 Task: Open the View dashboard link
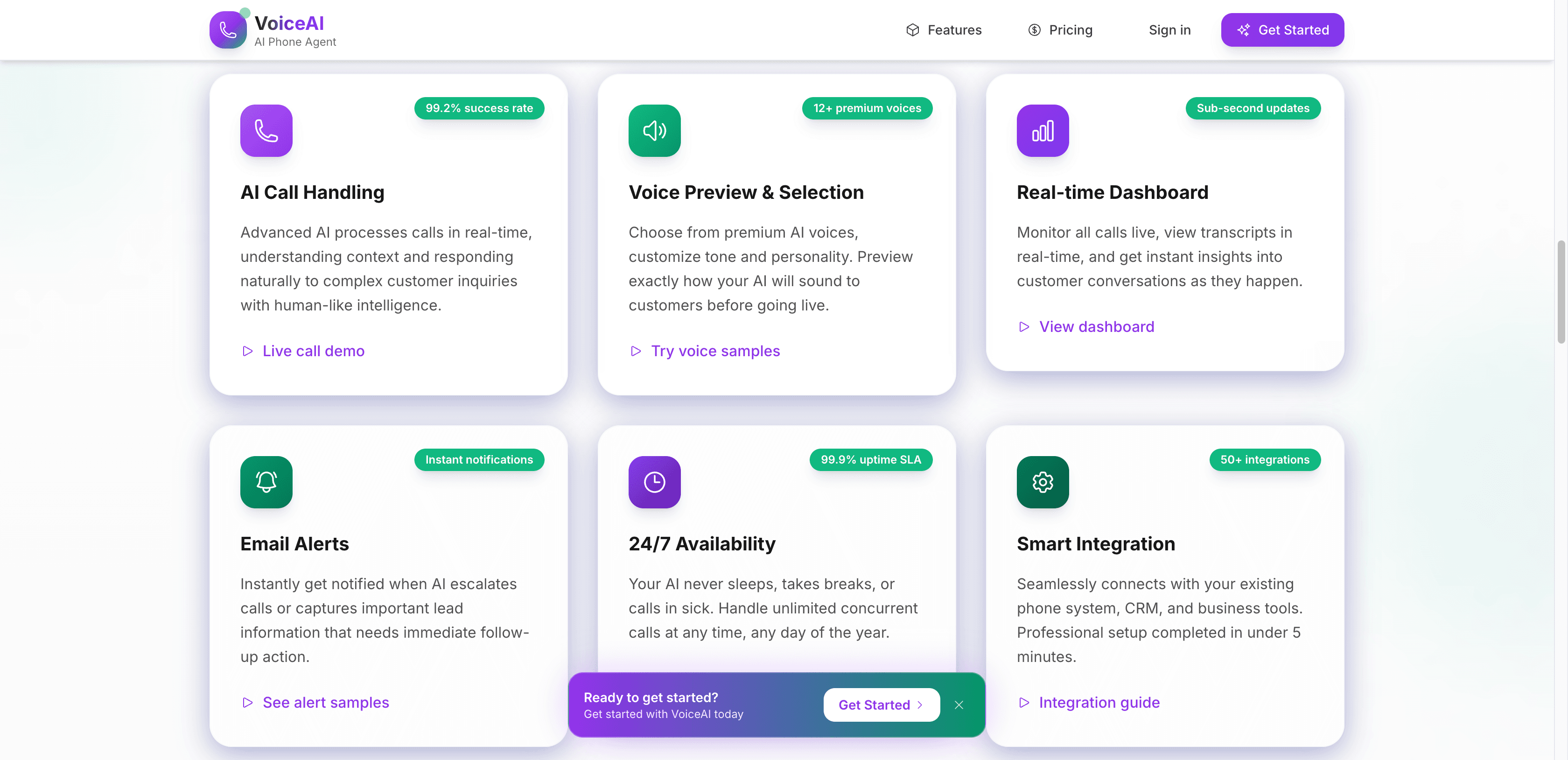point(1096,326)
